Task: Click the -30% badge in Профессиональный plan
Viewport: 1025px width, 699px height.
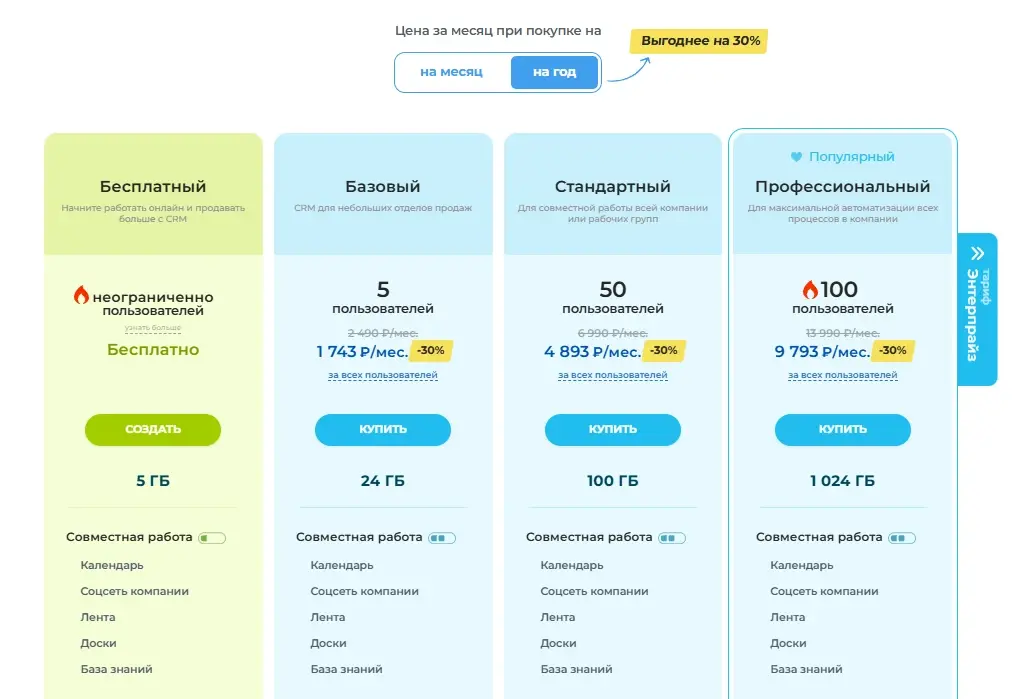Action: pyautogui.click(x=893, y=351)
